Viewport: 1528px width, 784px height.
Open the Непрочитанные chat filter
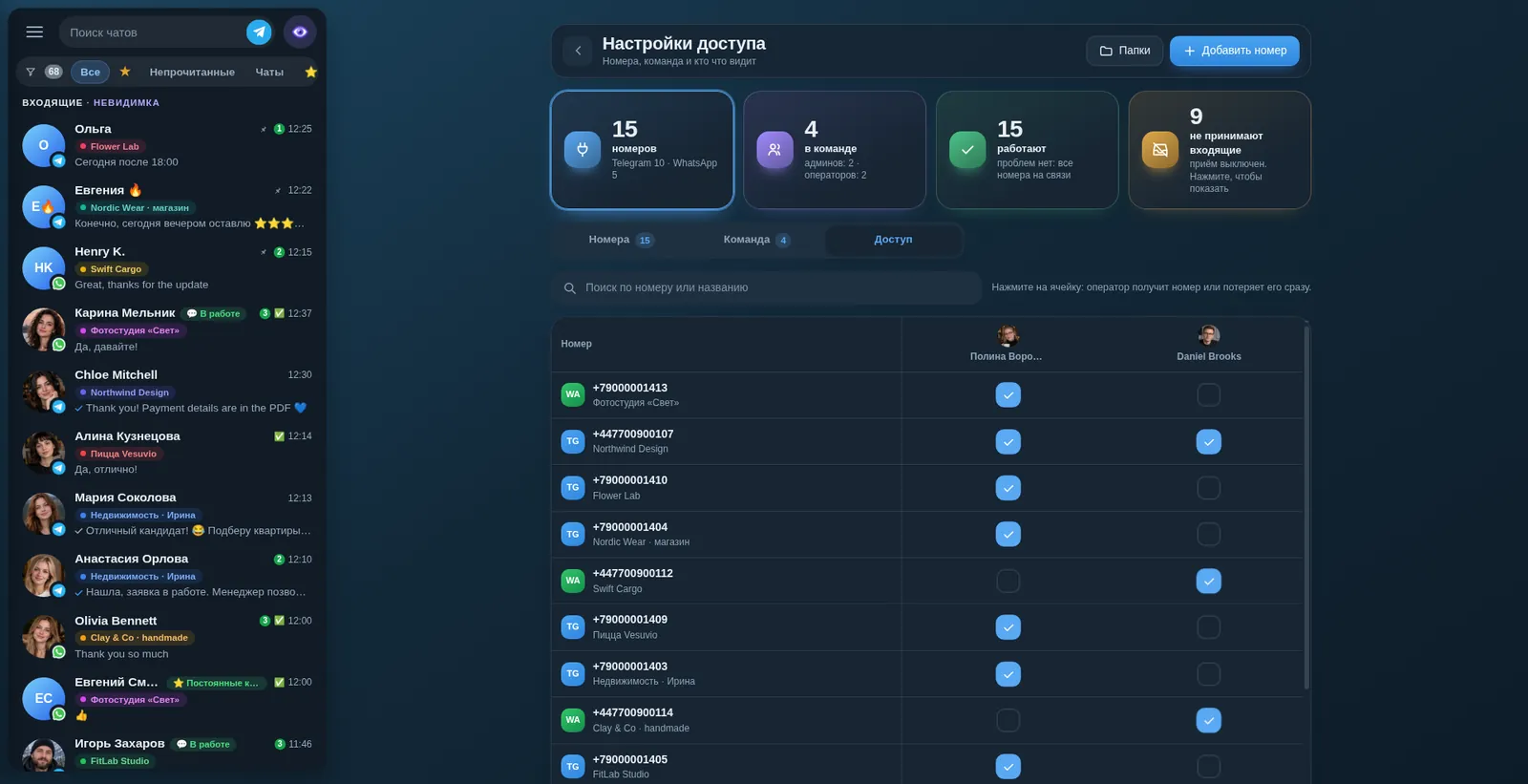pyautogui.click(x=192, y=72)
